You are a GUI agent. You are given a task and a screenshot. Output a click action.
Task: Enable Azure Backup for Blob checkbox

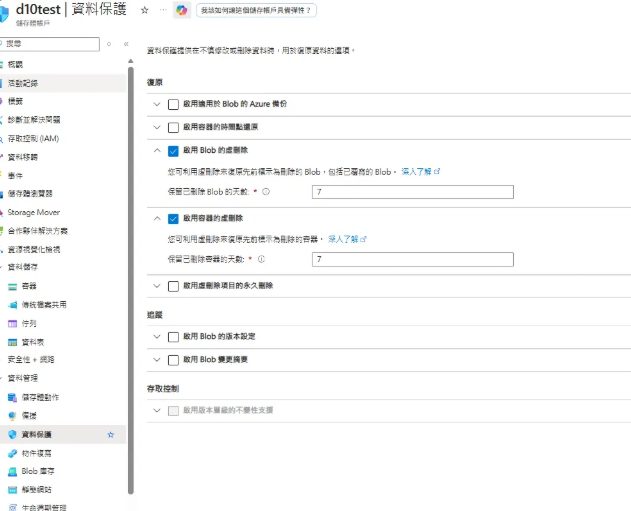coord(173,105)
